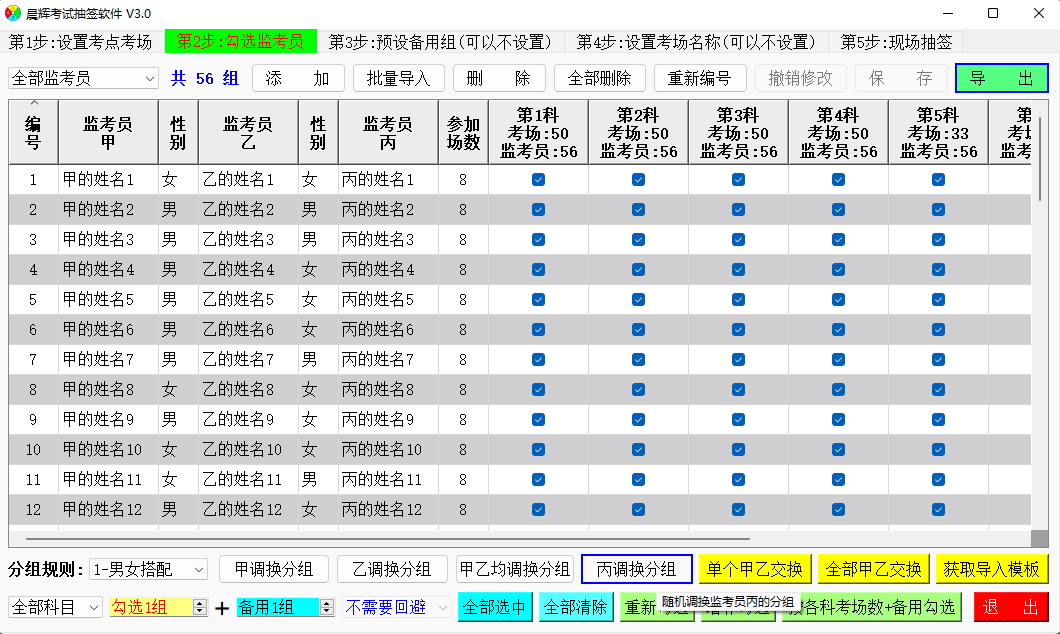Click cell 丙的姓名3
The height and width of the screenshot is (634, 1060).
pyautogui.click(x=388, y=239)
